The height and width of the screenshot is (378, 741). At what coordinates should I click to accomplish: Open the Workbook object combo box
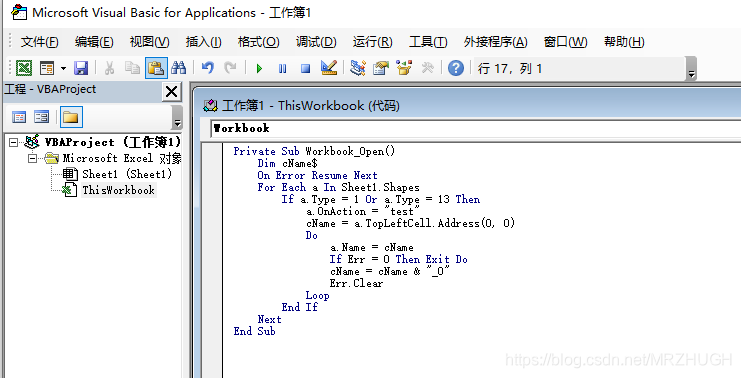coord(476,129)
